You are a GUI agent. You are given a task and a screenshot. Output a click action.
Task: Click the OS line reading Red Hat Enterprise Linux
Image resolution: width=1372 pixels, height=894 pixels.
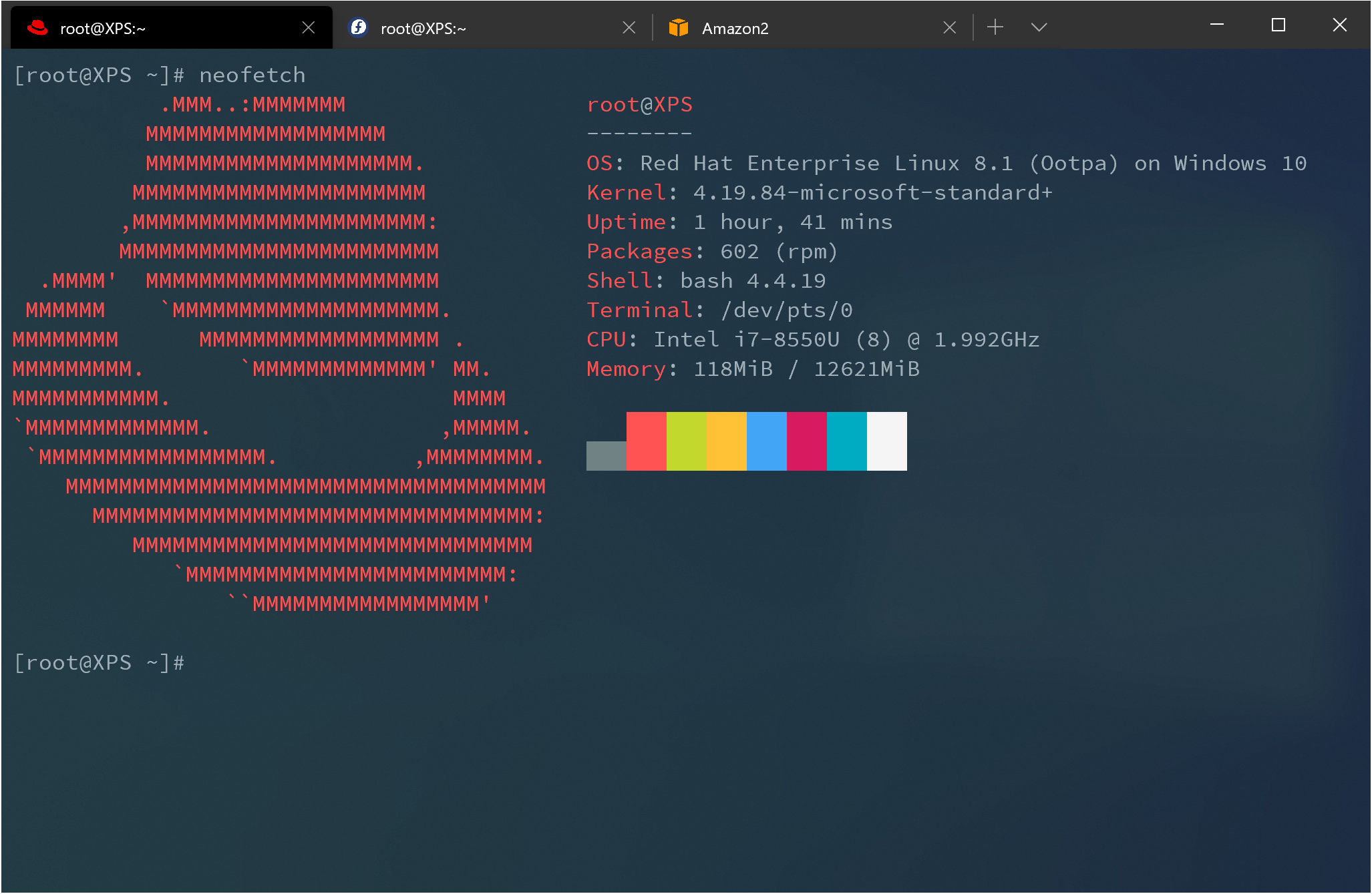point(946,163)
